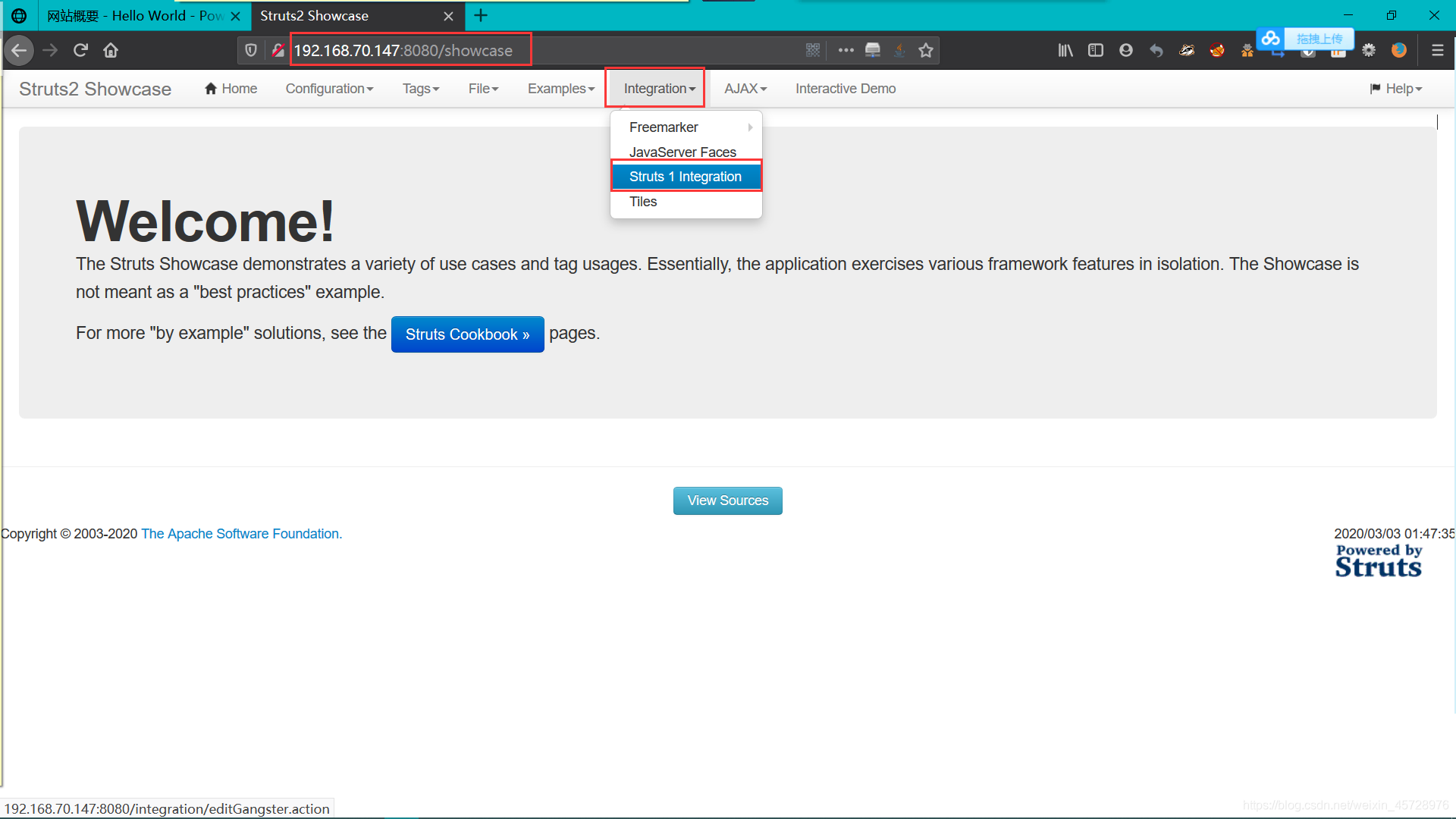Click the Baidu cloud drag-upload widget
The image size is (1456, 819).
point(1305,38)
